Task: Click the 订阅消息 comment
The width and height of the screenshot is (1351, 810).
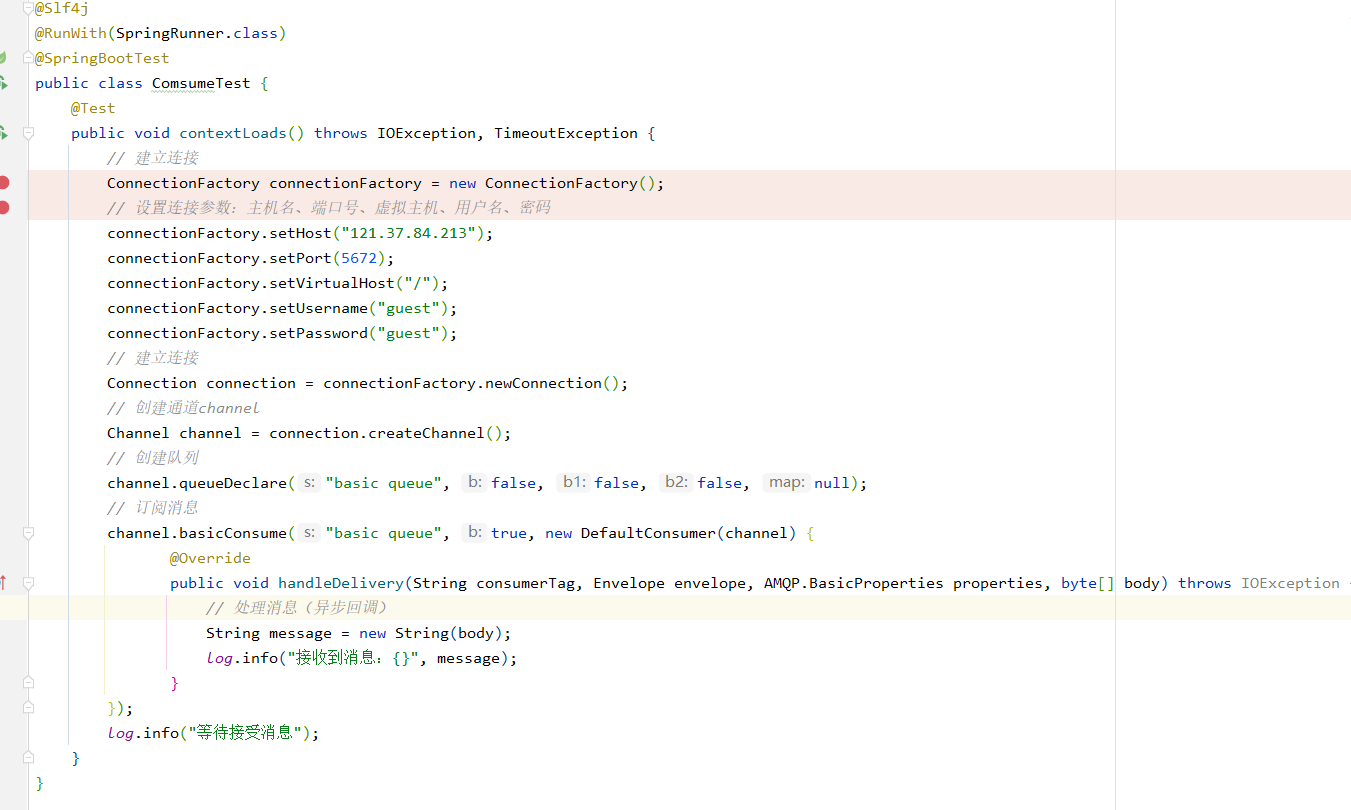Action: point(153,508)
